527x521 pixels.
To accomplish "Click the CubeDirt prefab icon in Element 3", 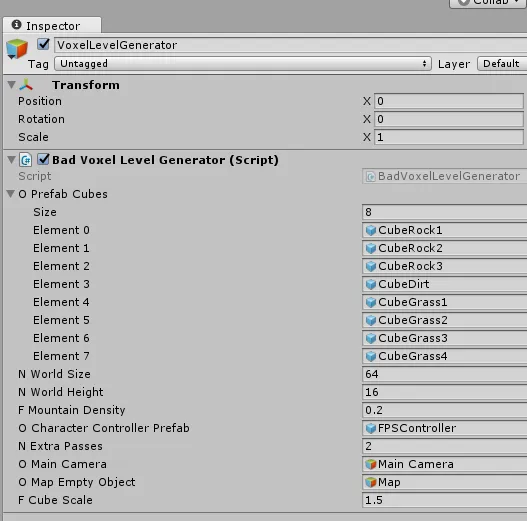I will (x=371, y=284).
